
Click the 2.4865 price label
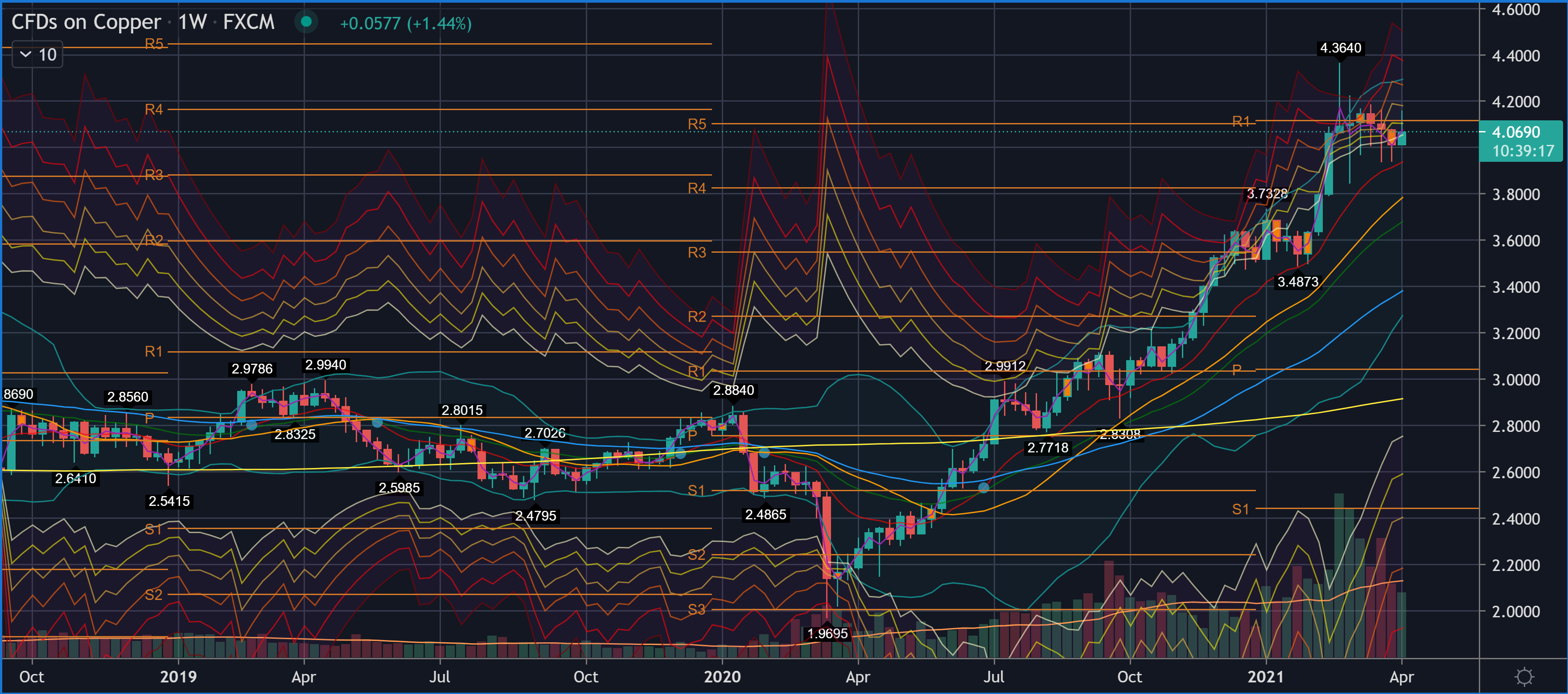[x=766, y=515]
